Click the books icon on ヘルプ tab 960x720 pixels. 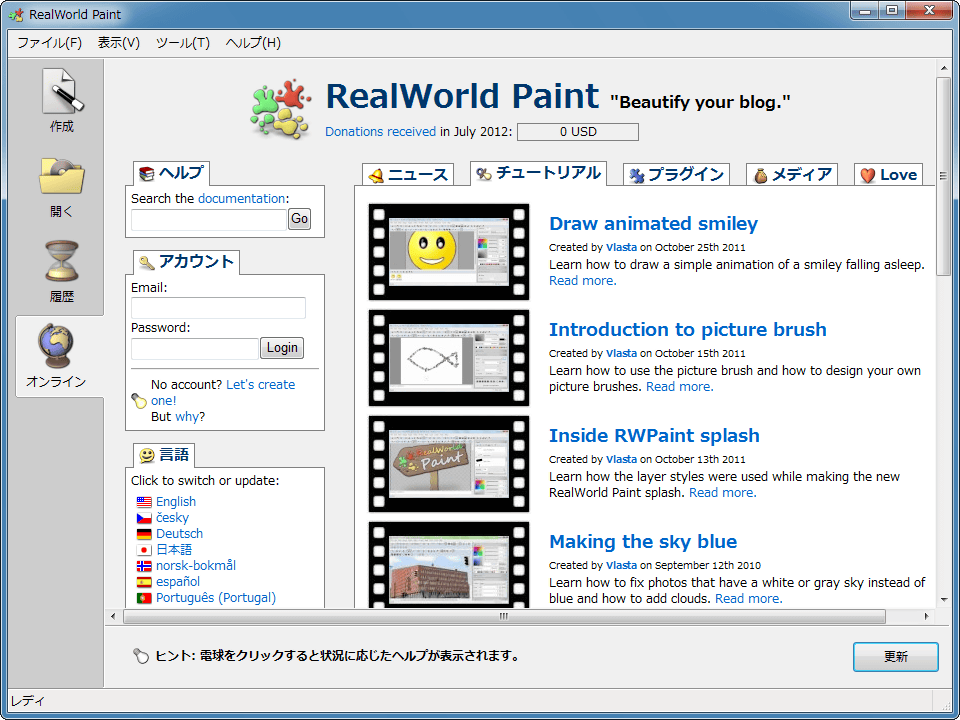click(x=146, y=174)
